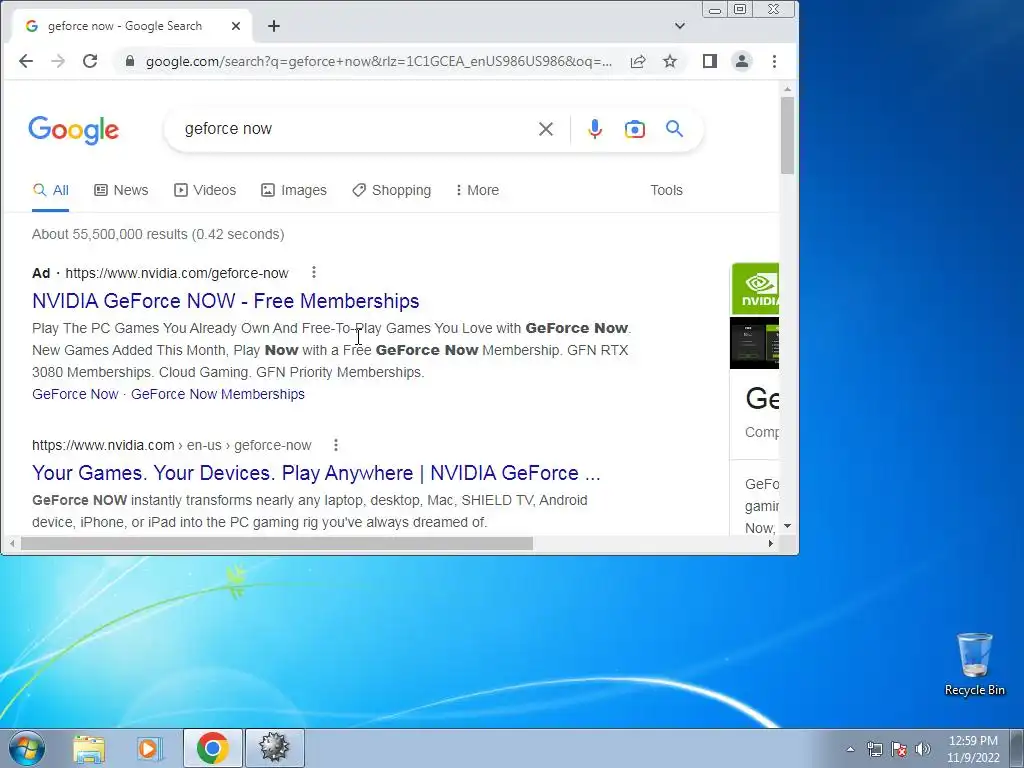Open the GeForce Now sitelink

coord(75,394)
